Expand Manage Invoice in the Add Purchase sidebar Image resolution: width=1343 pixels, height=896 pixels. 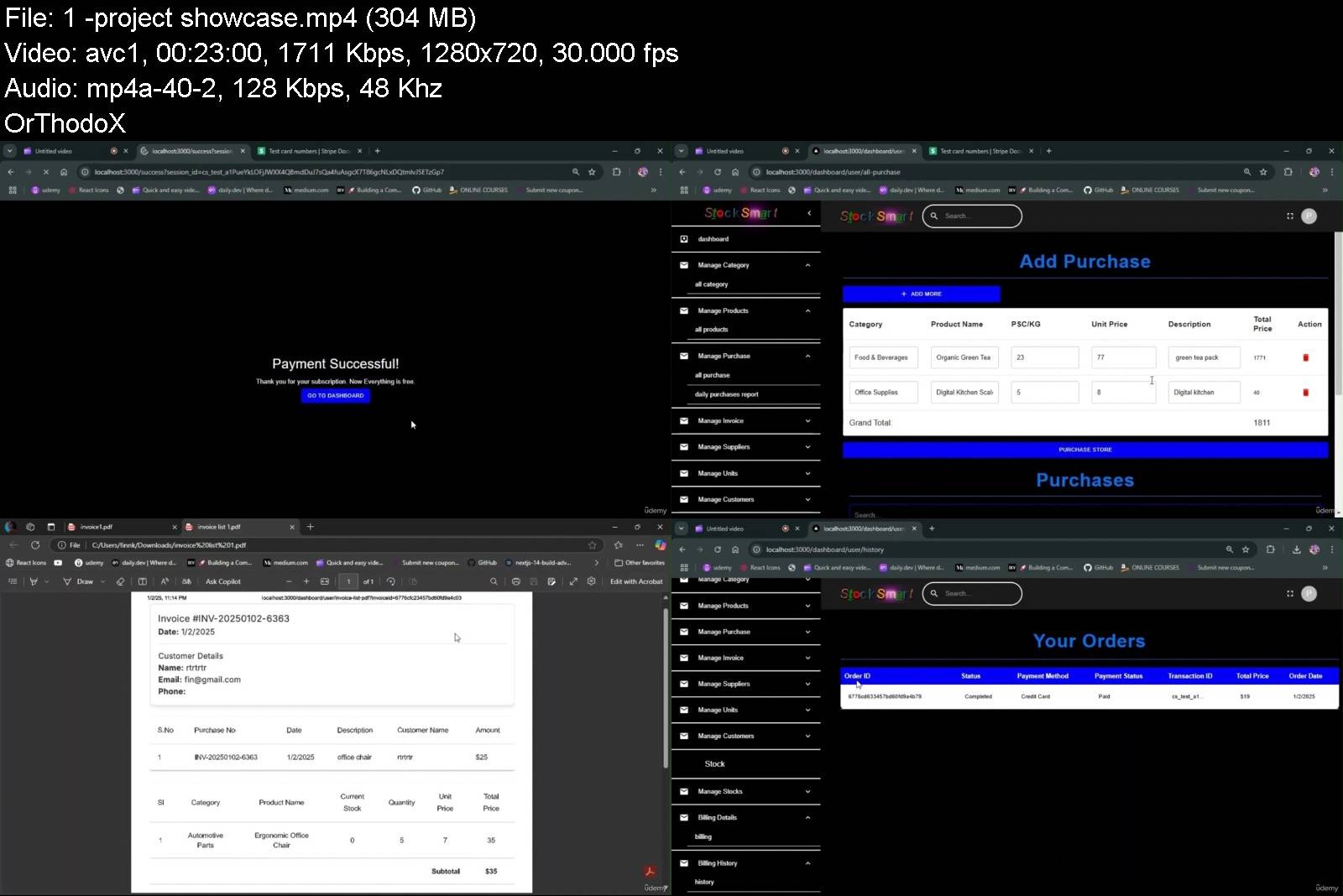click(x=745, y=421)
